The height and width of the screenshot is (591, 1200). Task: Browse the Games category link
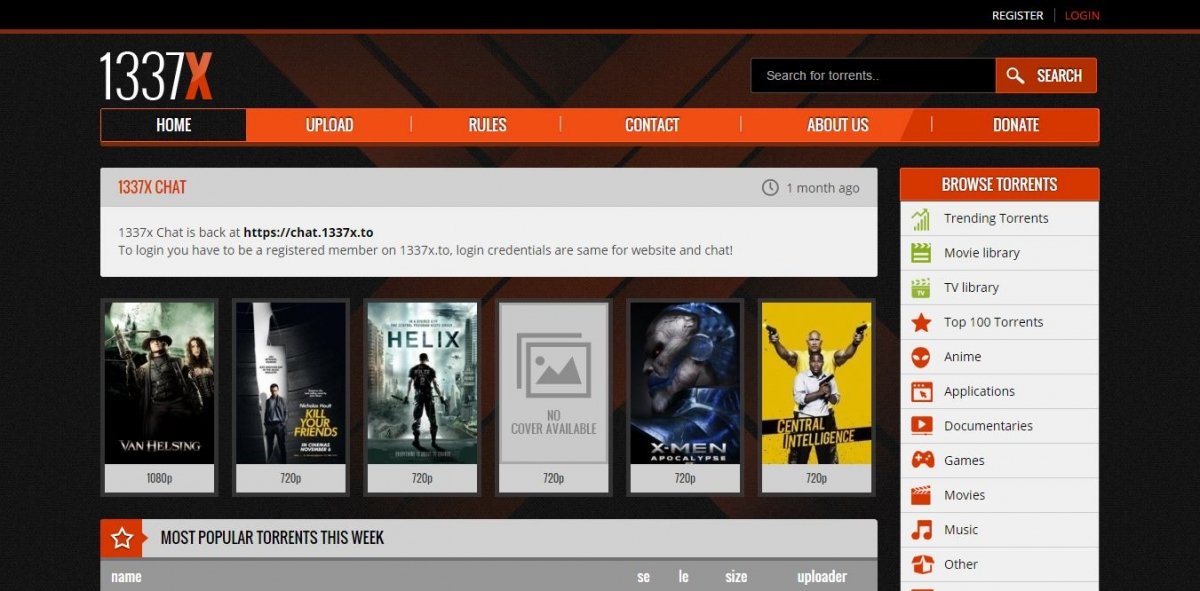coord(964,461)
